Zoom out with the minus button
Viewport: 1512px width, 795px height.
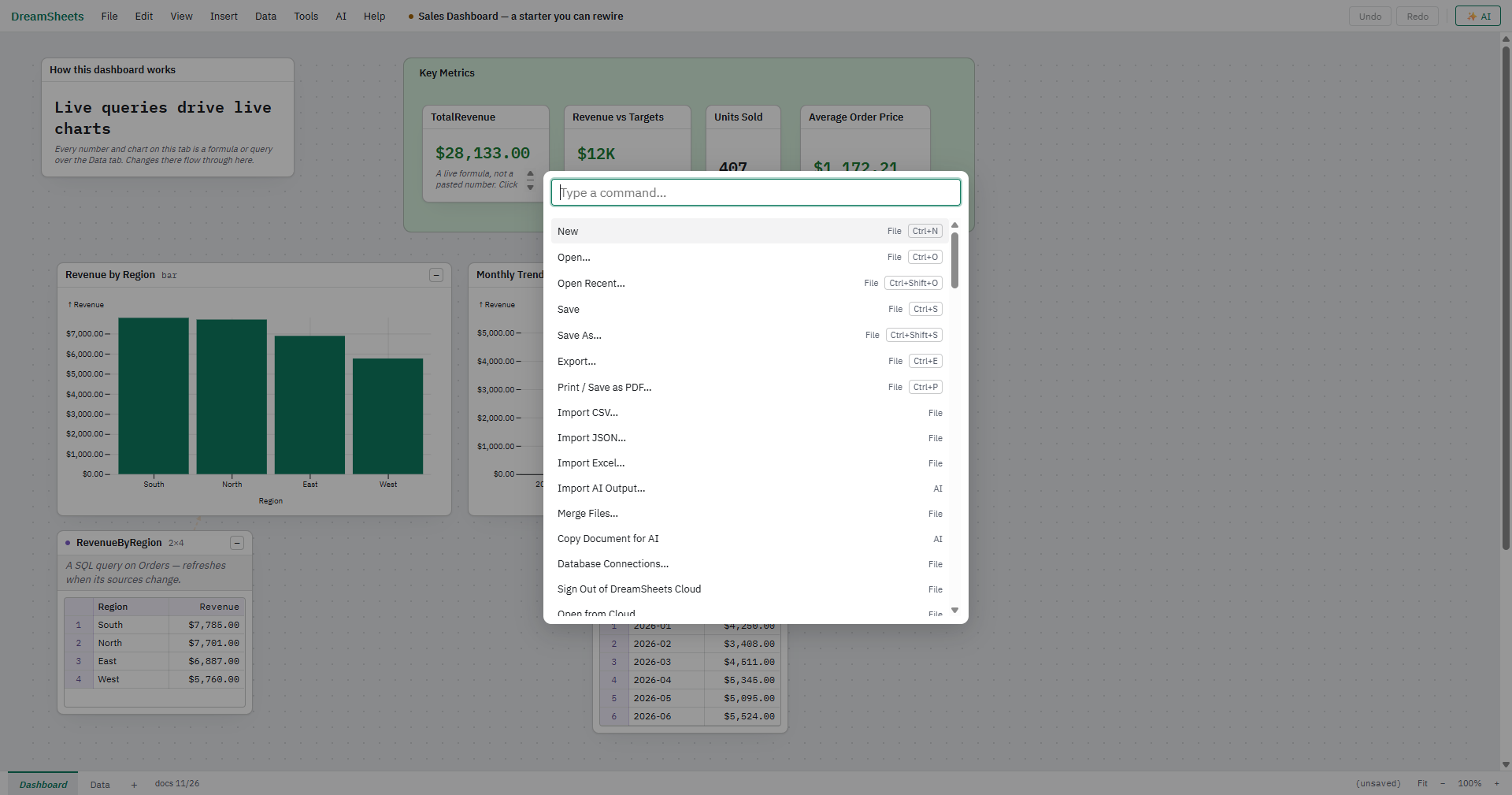[1443, 783]
